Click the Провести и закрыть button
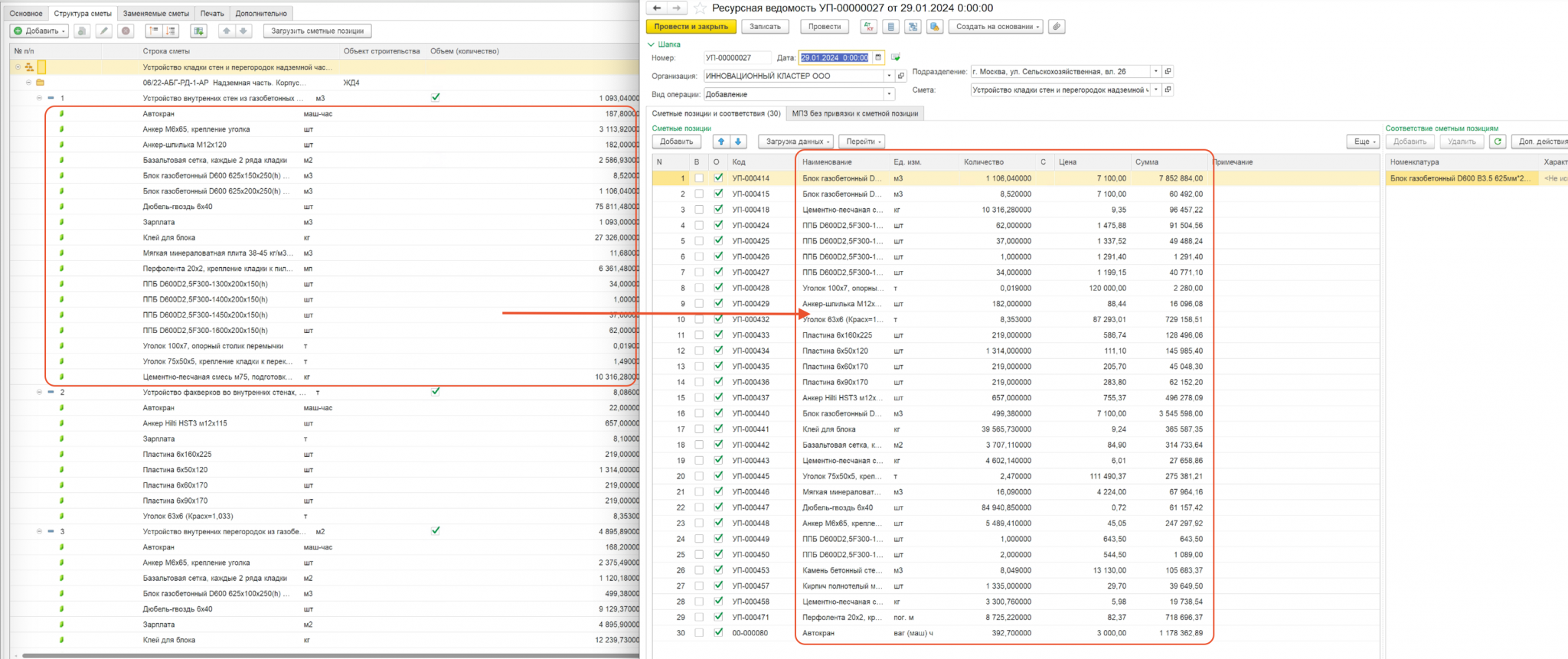 pyautogui.click(x=691, y=27)
